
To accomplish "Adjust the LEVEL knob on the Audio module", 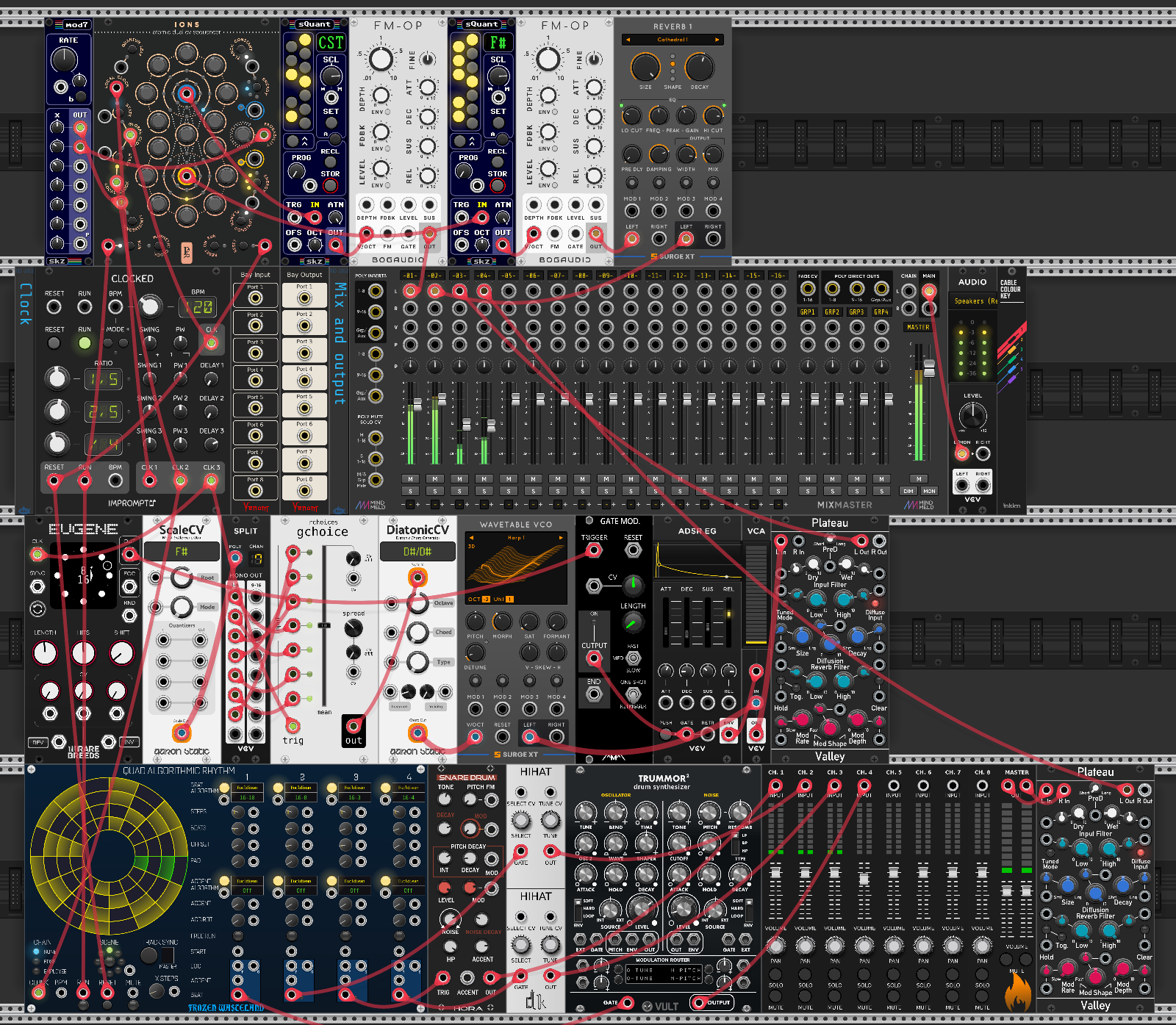I will point(972,417).
